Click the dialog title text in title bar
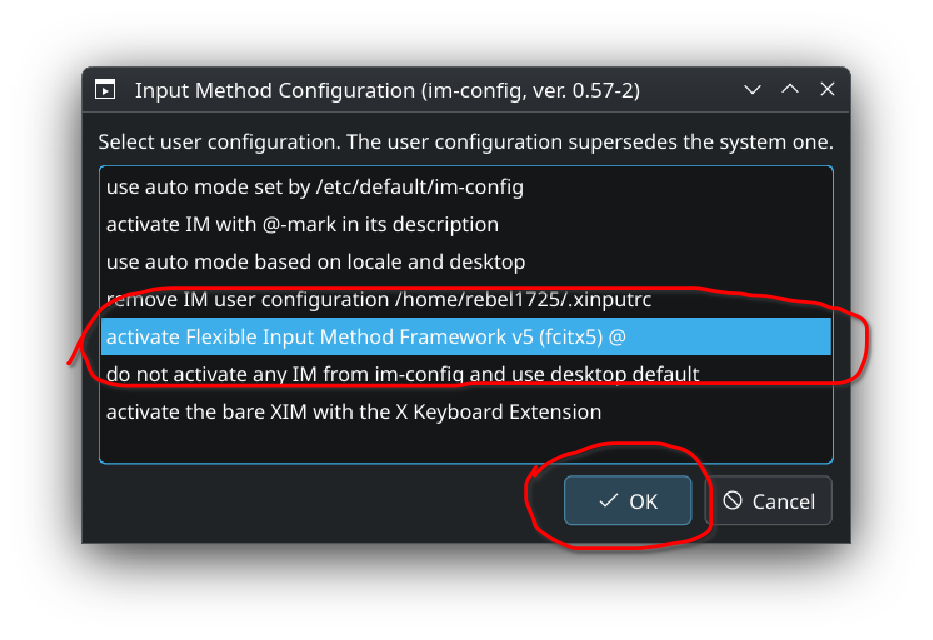The width and height of the screenshot is (933, 640). click(387, 91)
